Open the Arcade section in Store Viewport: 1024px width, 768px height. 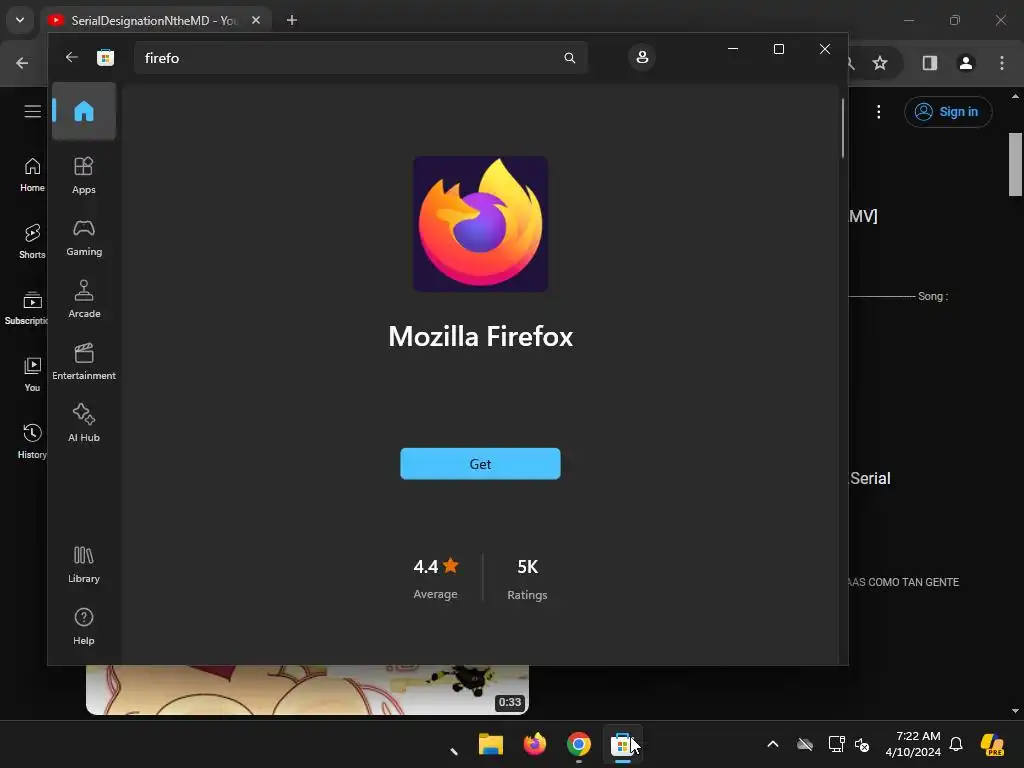point(84,299)
